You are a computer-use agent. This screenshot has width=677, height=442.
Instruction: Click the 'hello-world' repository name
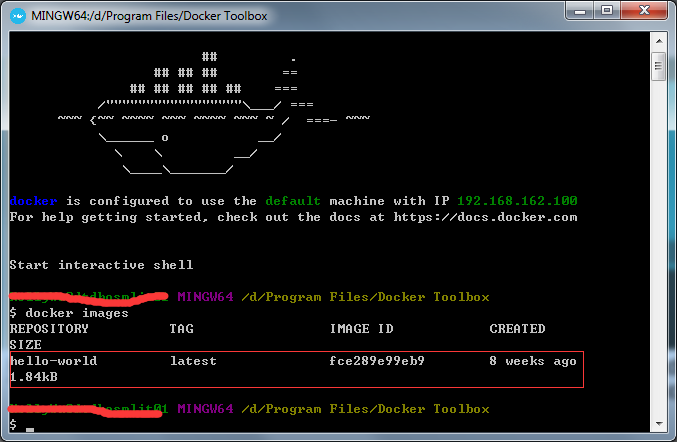[x=54, y=361]
